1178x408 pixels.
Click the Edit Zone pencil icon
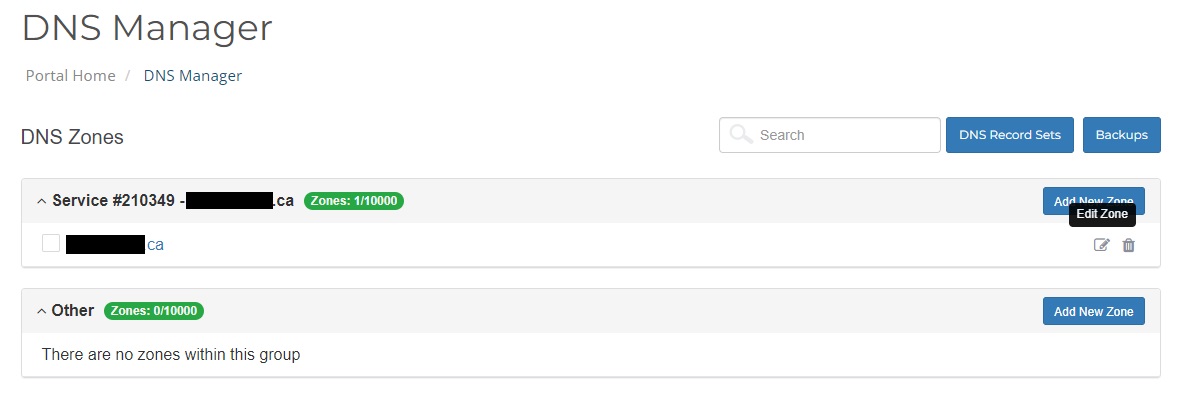coord(1101,245)
